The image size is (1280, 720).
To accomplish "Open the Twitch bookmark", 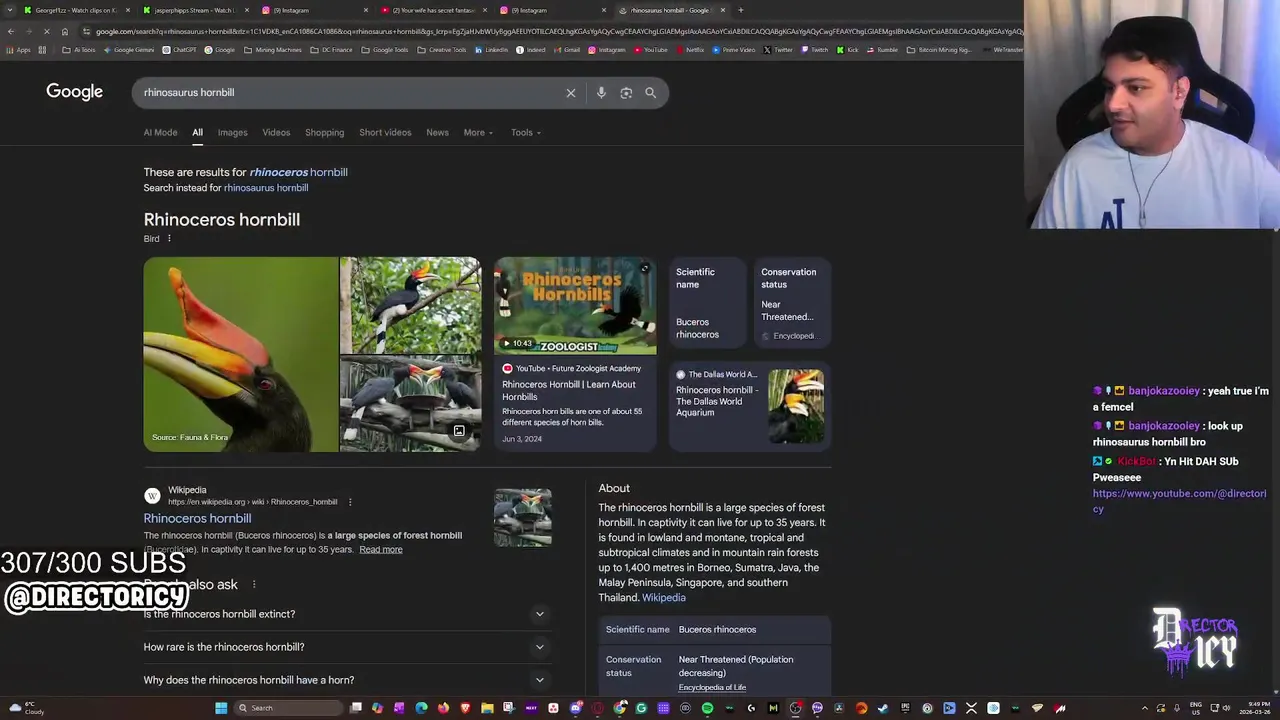I will [x=815, y=50].
